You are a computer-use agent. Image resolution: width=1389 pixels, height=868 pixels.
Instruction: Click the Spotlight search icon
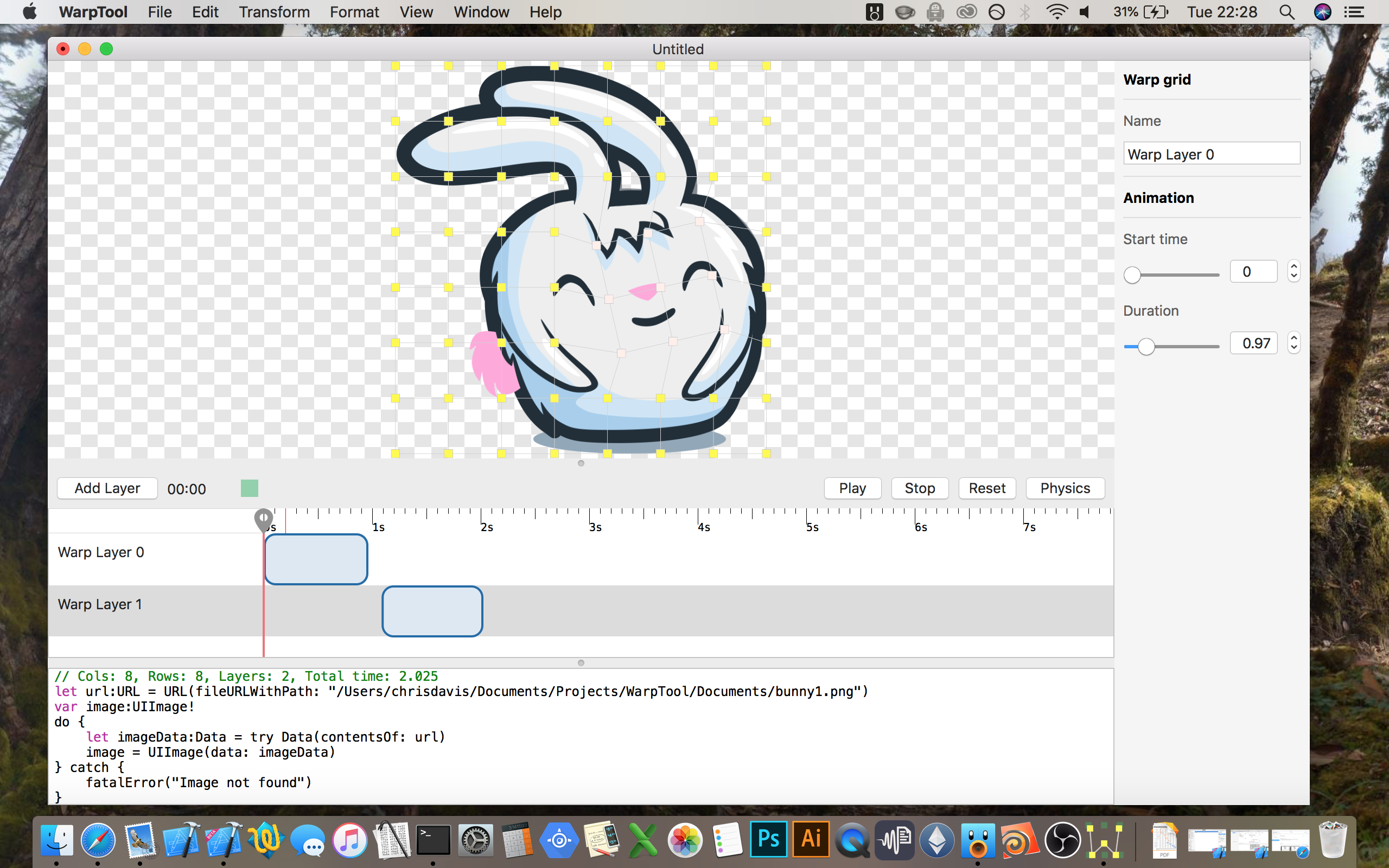coord(1287,12)
